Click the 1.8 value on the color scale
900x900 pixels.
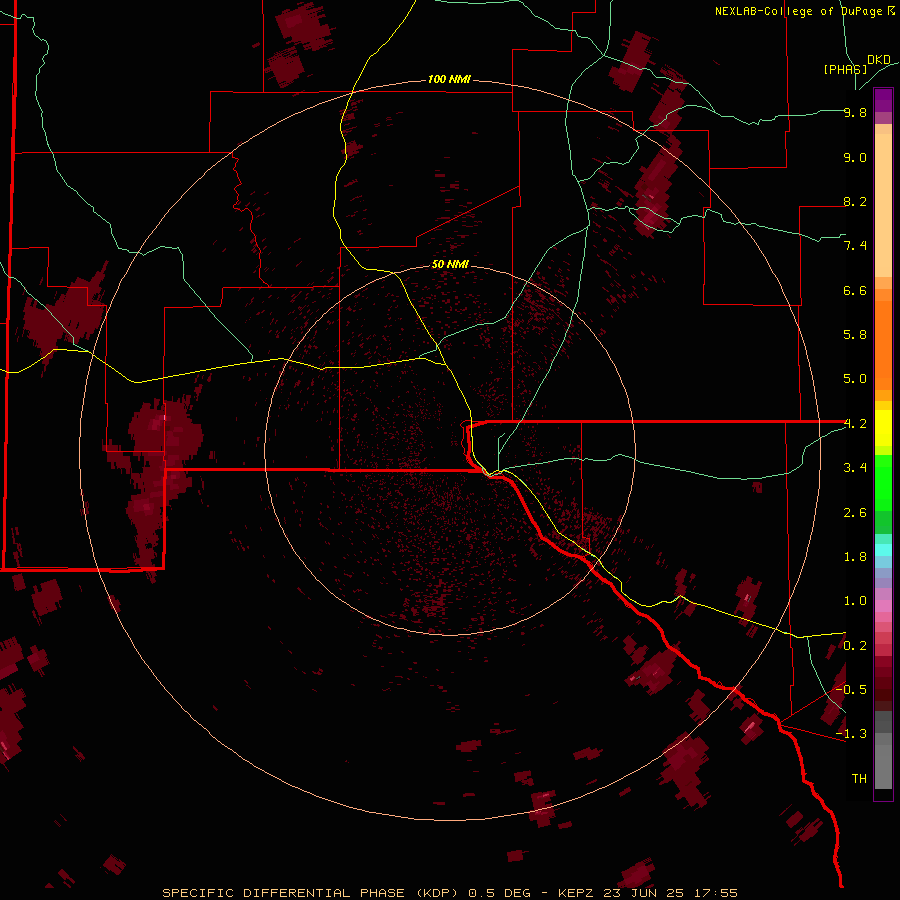pyautogui.click(x=855, y=557)
